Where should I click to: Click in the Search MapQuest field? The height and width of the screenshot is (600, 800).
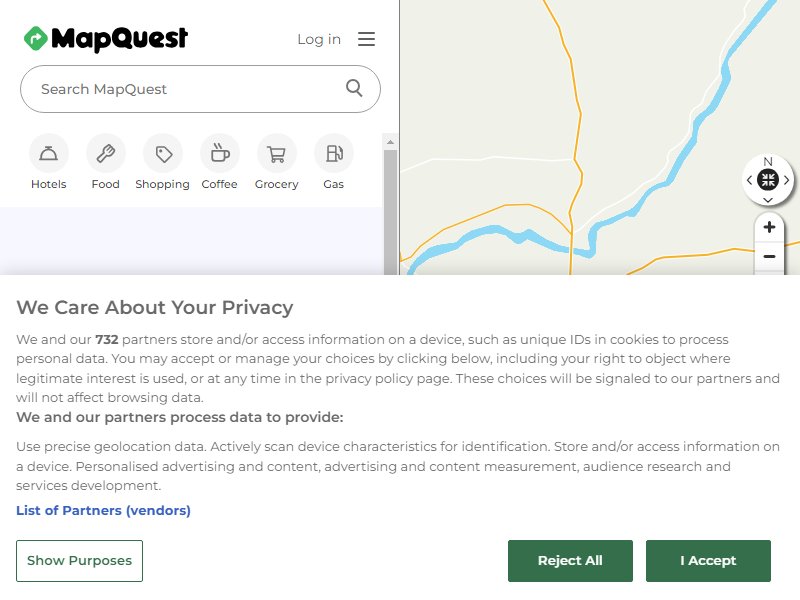(x=189, y=89)
